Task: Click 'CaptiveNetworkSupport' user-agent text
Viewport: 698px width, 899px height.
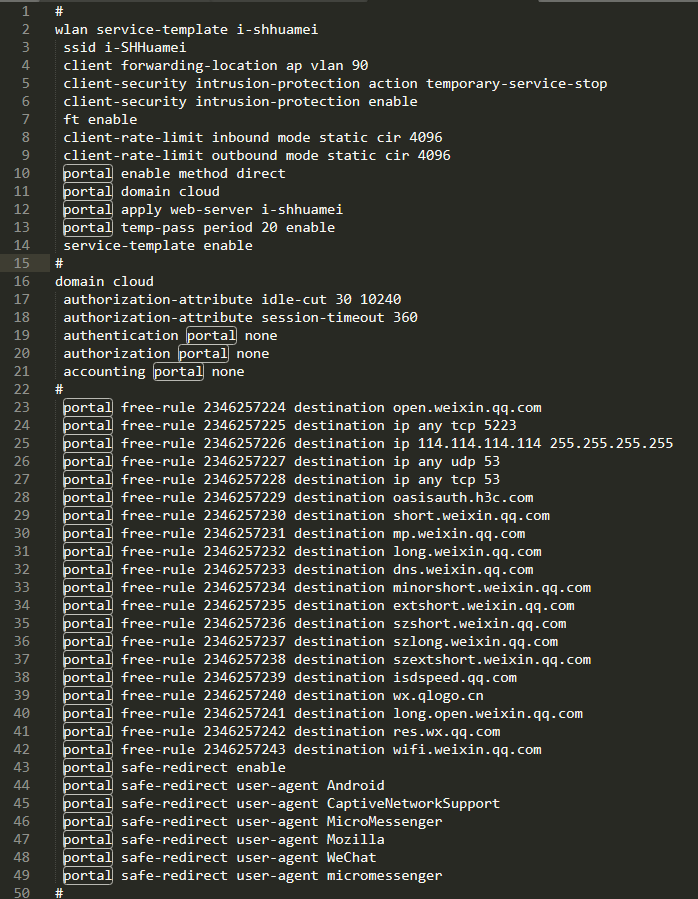Action: point(413,804)
